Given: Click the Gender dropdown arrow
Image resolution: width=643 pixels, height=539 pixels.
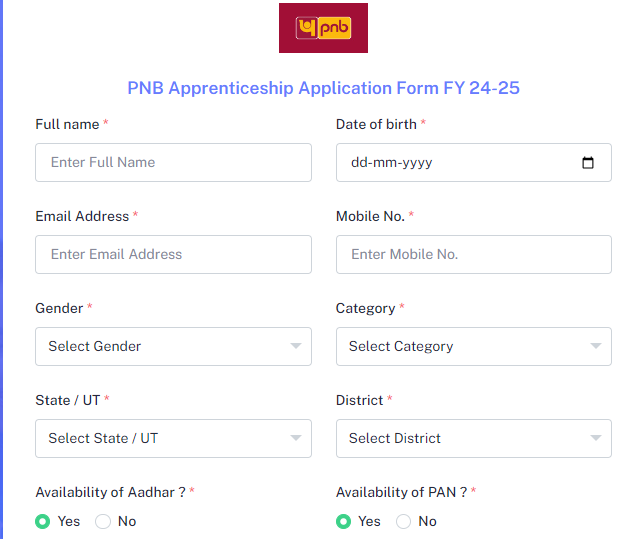Looking at the screenshot, I should click(x=296, y=346).
